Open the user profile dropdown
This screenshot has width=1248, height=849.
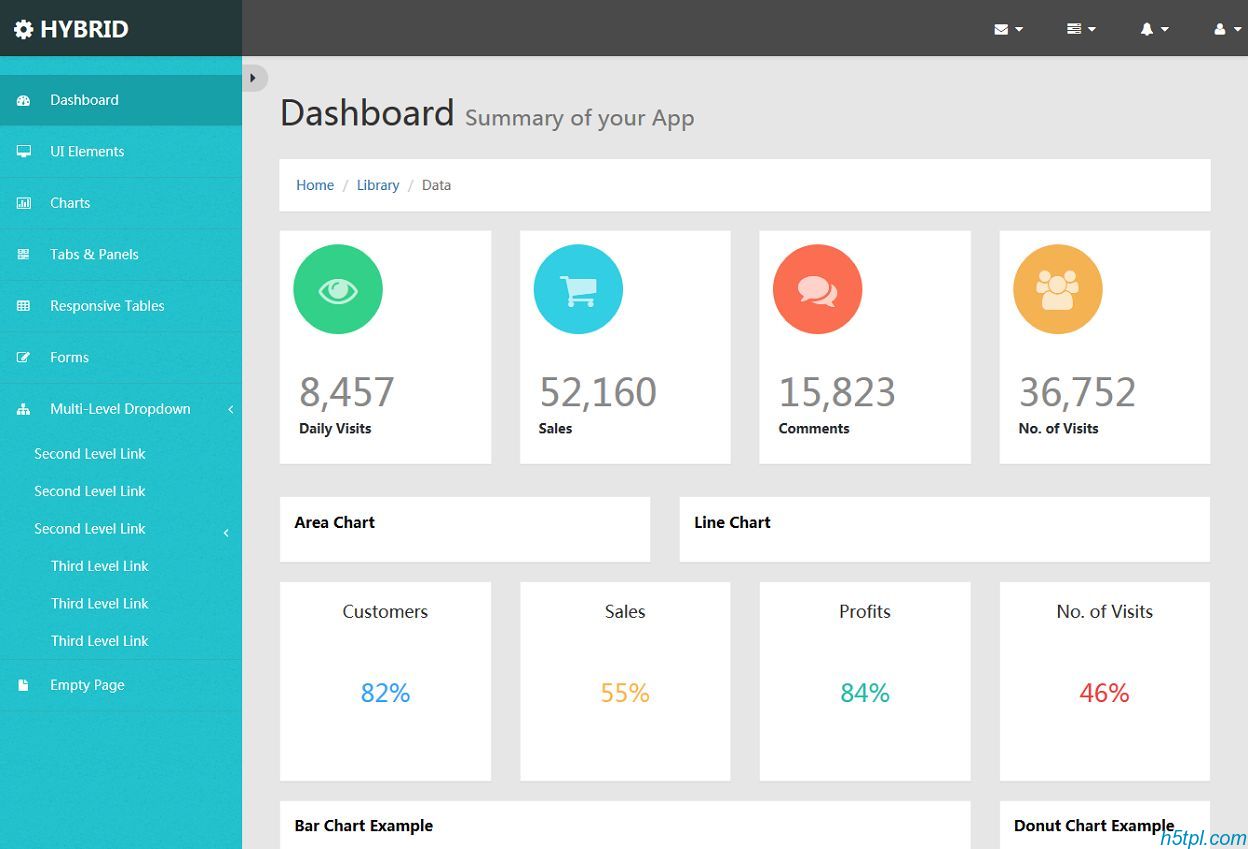coord(1227,29)
